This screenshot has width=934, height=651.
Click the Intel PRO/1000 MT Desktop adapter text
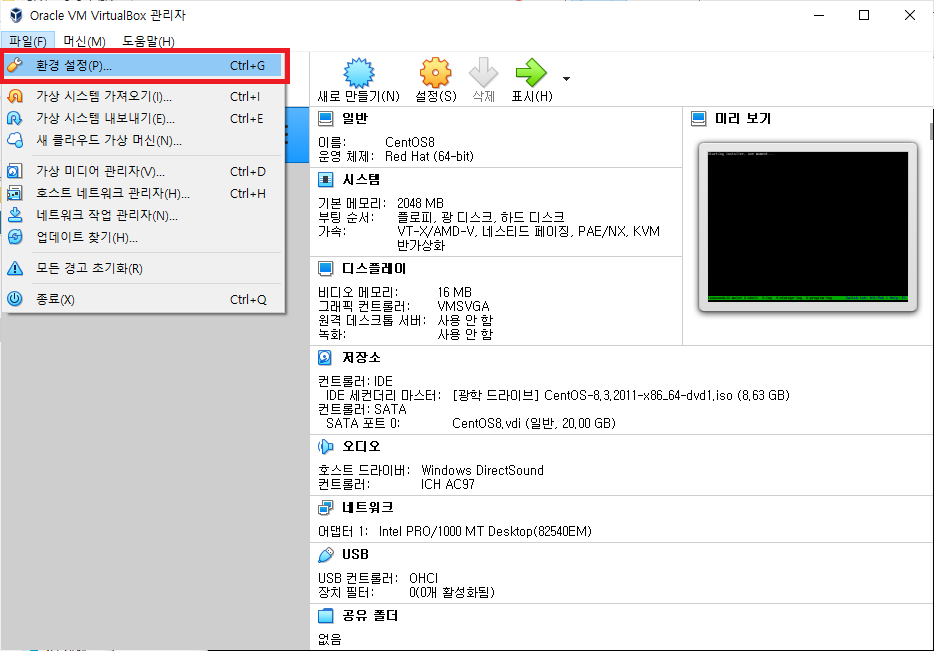point(485,531)
